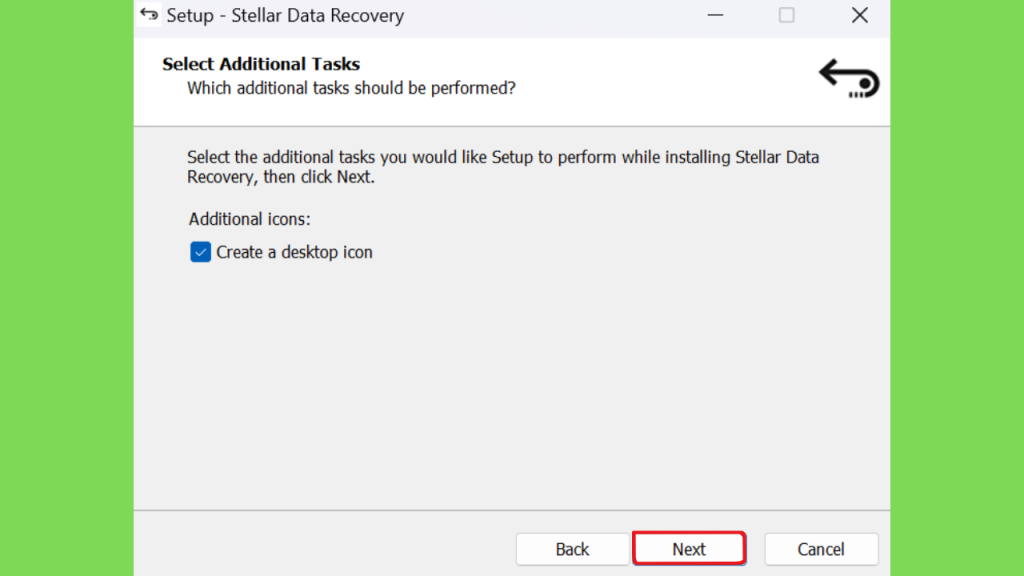The image size is (1024, 576).
Task: Minimize the Setup window
Action: [x=715, y=15]
